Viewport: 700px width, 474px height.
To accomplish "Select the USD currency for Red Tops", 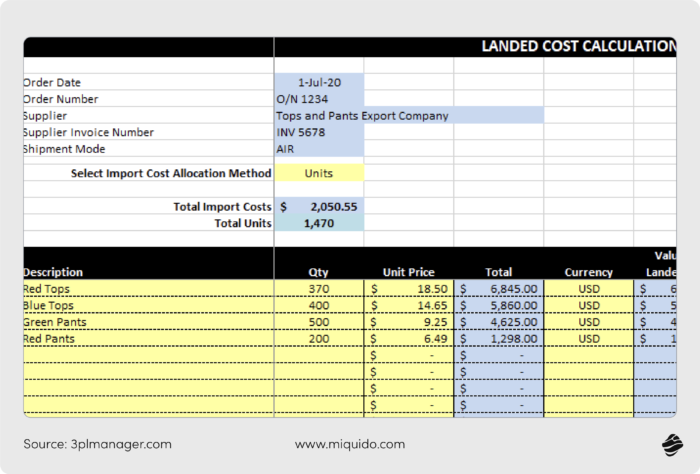I will [x=588, y=289].
